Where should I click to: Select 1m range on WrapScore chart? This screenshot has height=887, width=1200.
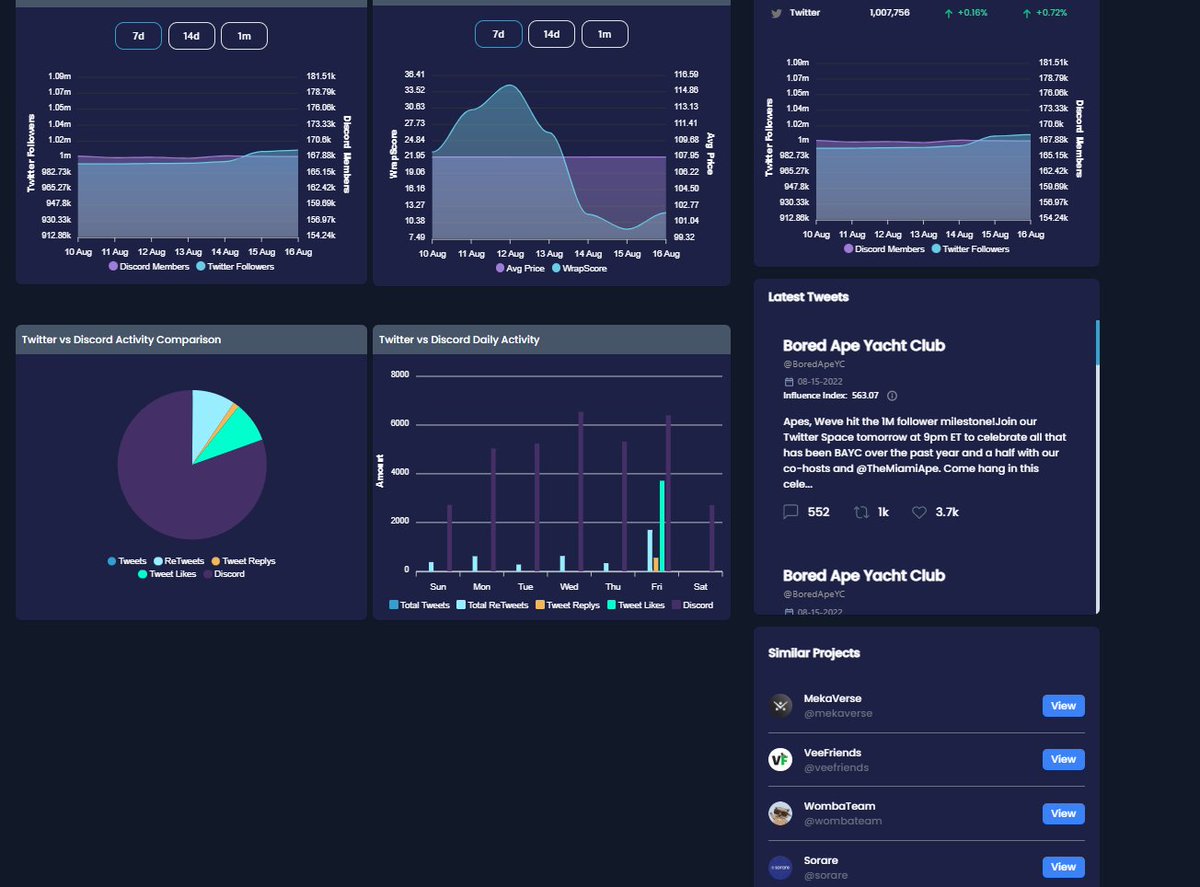pyautogui.click(x=604, y=34)
